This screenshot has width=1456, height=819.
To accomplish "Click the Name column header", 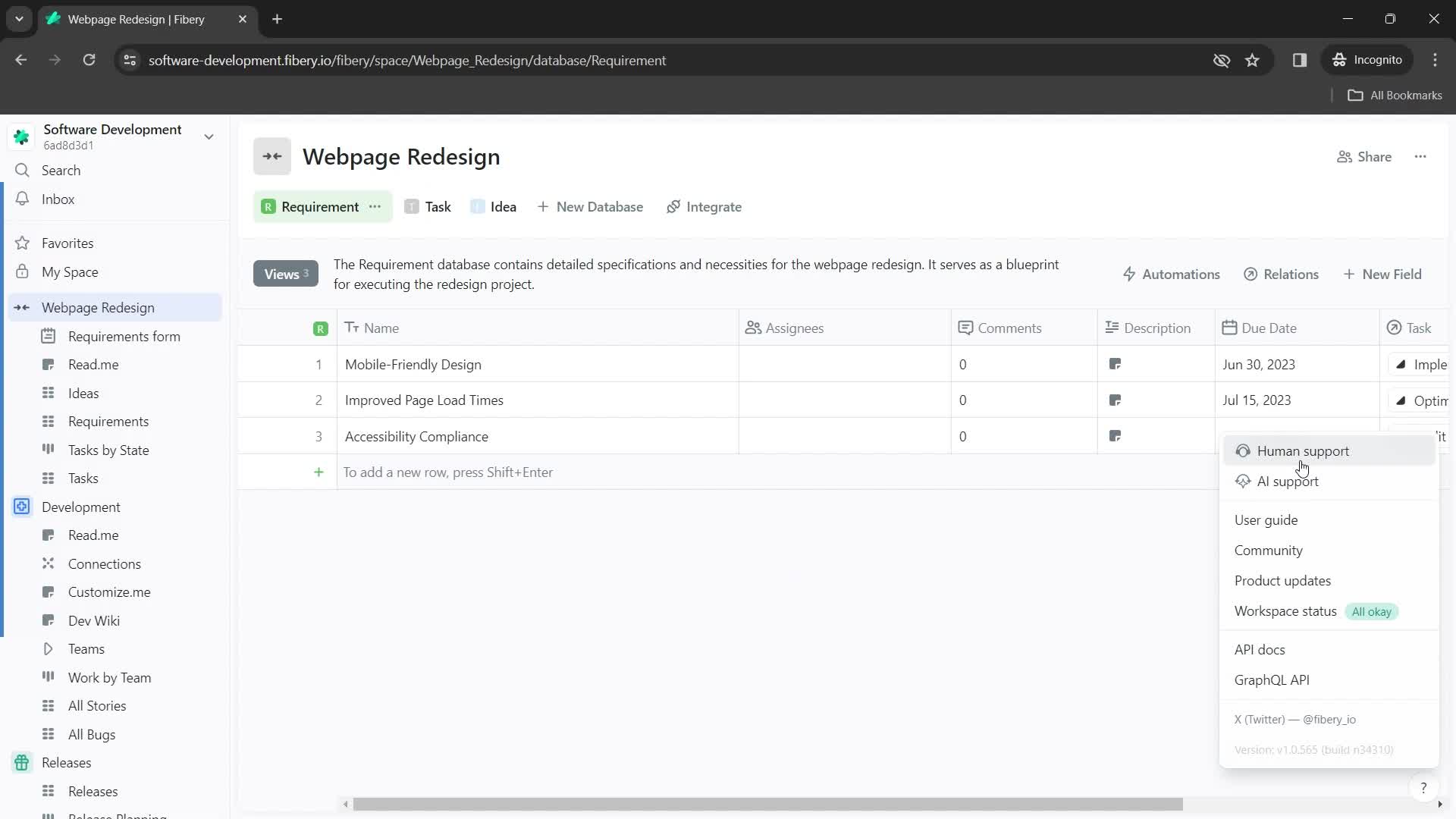I will point(538,328).
